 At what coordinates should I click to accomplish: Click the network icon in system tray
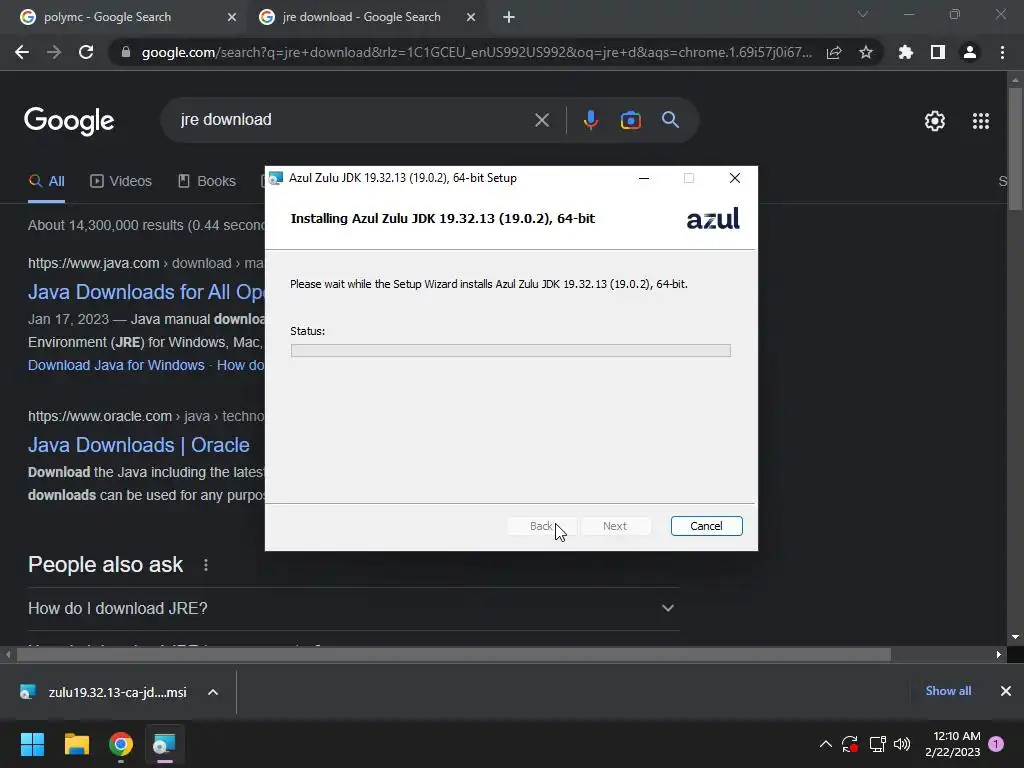[877, 744]
